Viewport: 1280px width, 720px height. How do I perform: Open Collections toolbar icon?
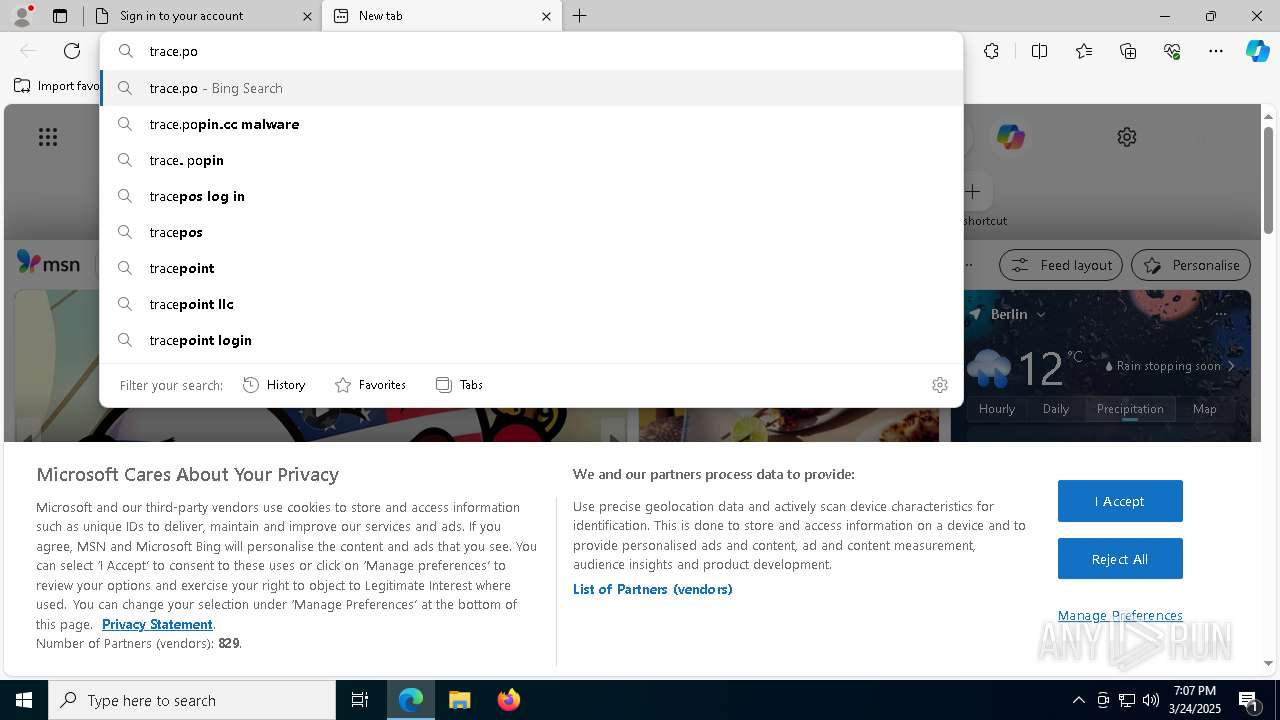tap(1128, 51)
